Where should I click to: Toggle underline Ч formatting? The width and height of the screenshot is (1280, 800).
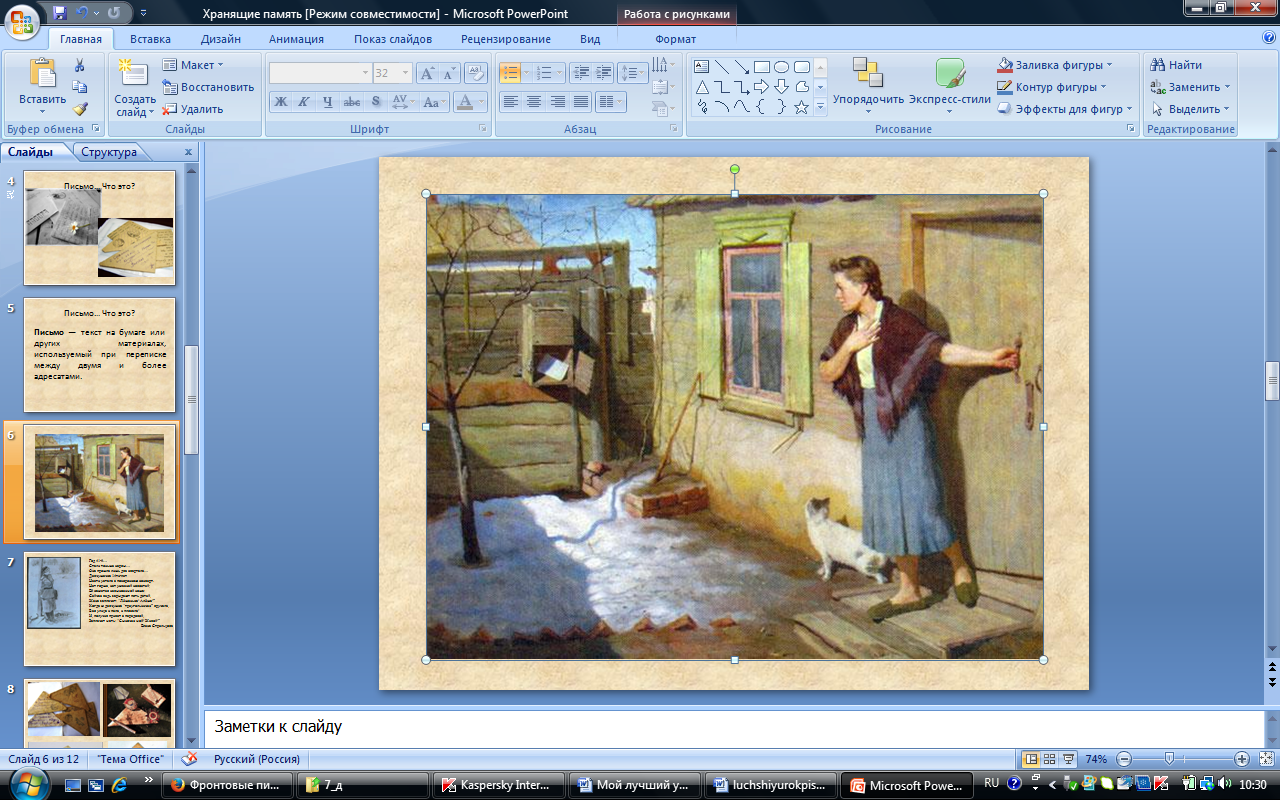(x=327, y=102)
